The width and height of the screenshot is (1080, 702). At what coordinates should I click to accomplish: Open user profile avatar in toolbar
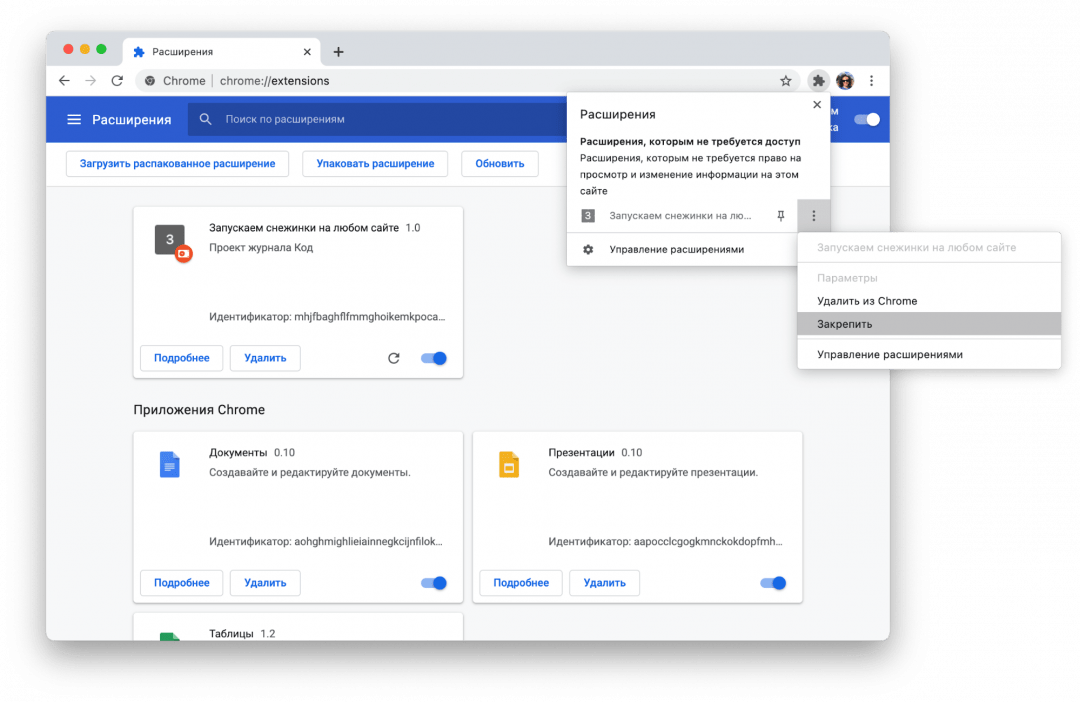pyautogui.click(x=845, y=81)
